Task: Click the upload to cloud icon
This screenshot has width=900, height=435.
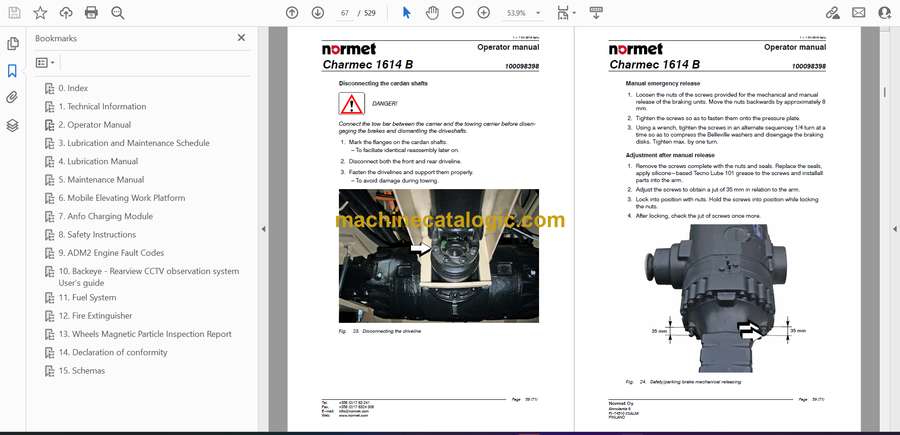Action: click(x=66, y=13)
